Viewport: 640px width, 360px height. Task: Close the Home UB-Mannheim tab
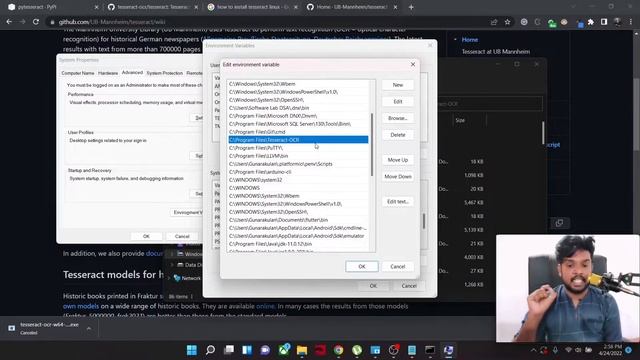395,7
